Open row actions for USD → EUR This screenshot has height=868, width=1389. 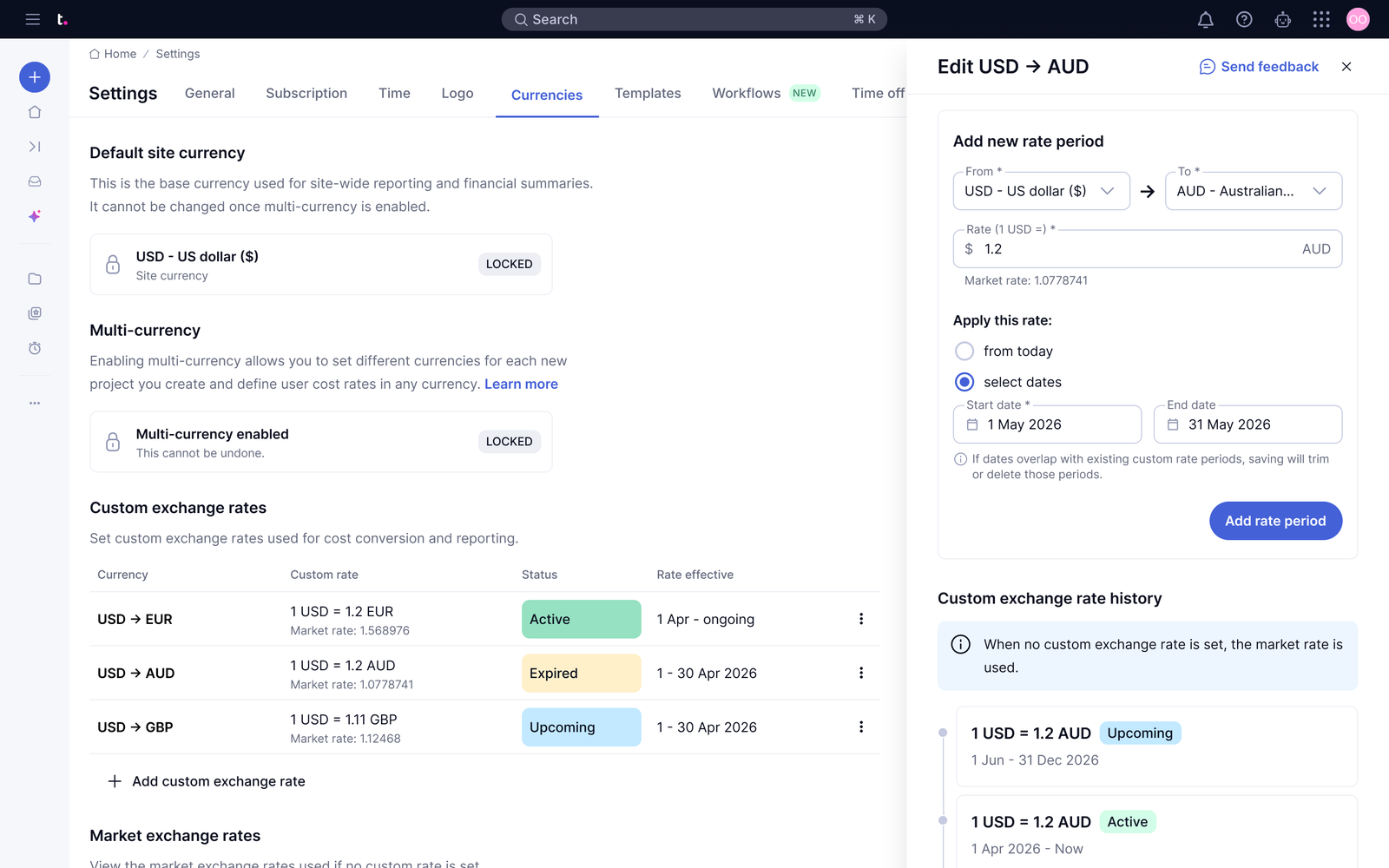[861, 619]
